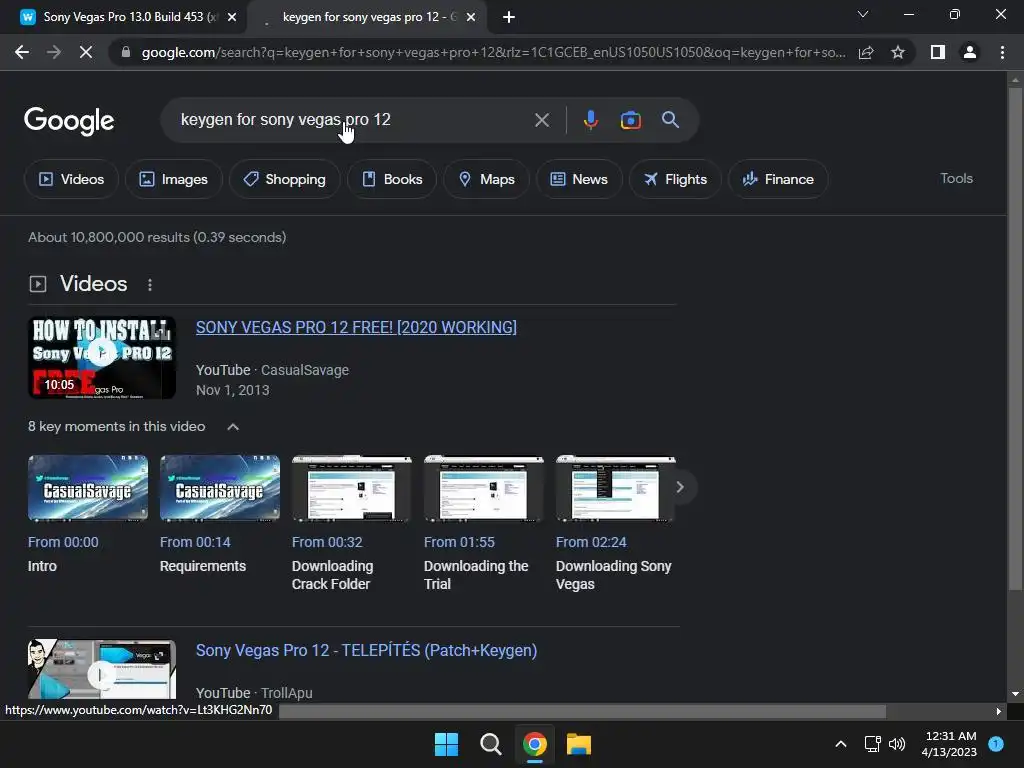Filter results by Shopping

click(x=285, y=179)
